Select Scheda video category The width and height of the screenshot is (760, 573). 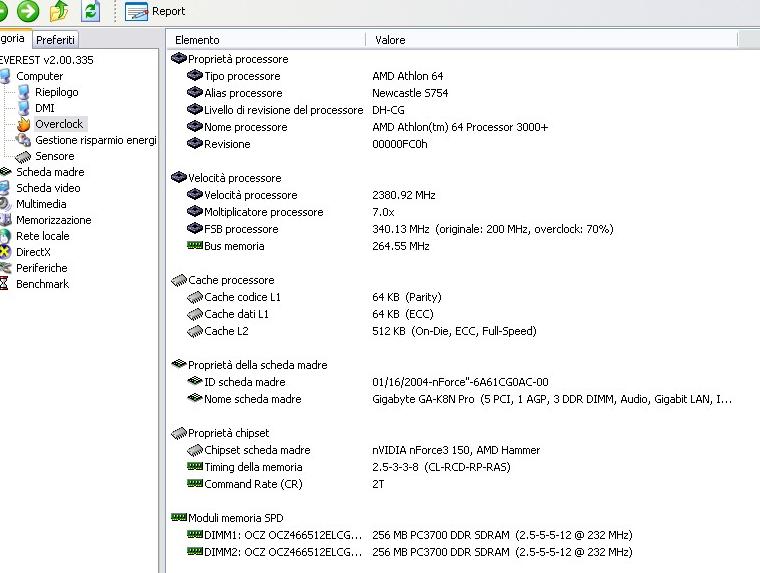(x=48, y=188)
